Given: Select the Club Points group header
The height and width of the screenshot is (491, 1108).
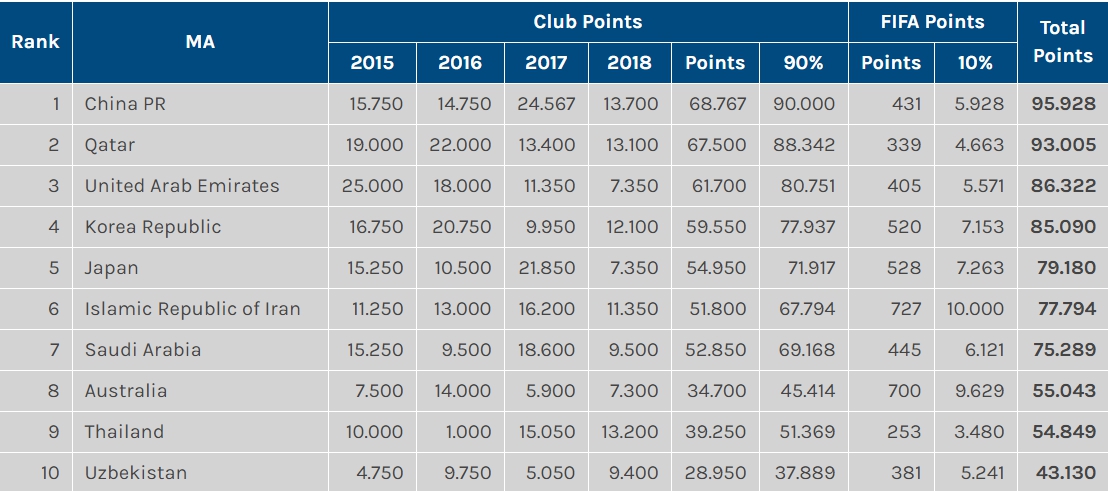Looking at the screenshot, I should (587, 21).
